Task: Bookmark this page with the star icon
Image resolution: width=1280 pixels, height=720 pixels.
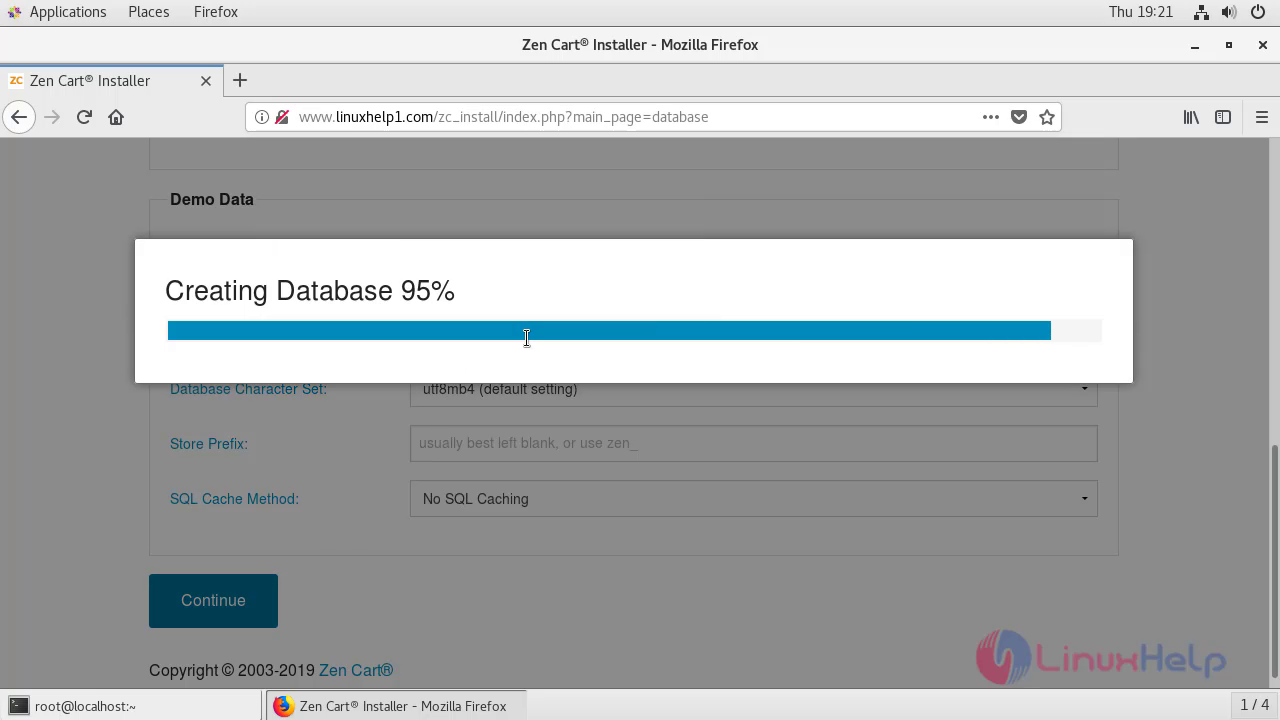Action: coord(1047,117)
